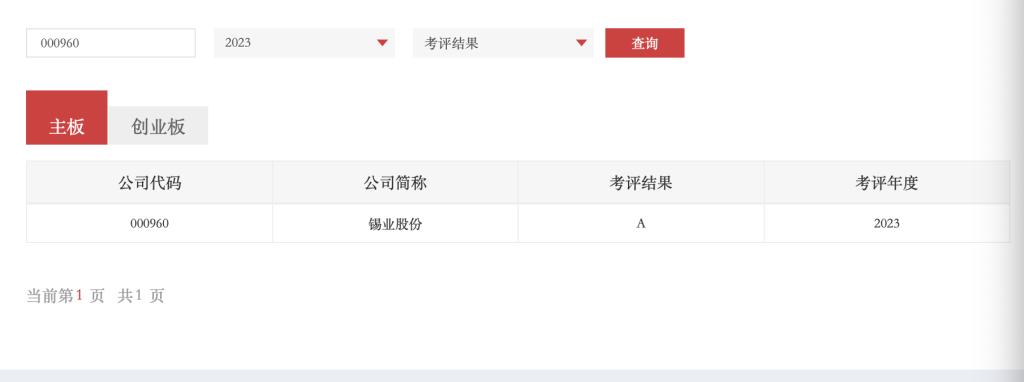Image resolution: width=1024 pixels, height=382 pixels.
Task: Select the 000960 cell in table row
Action: [x=150, y=223]
